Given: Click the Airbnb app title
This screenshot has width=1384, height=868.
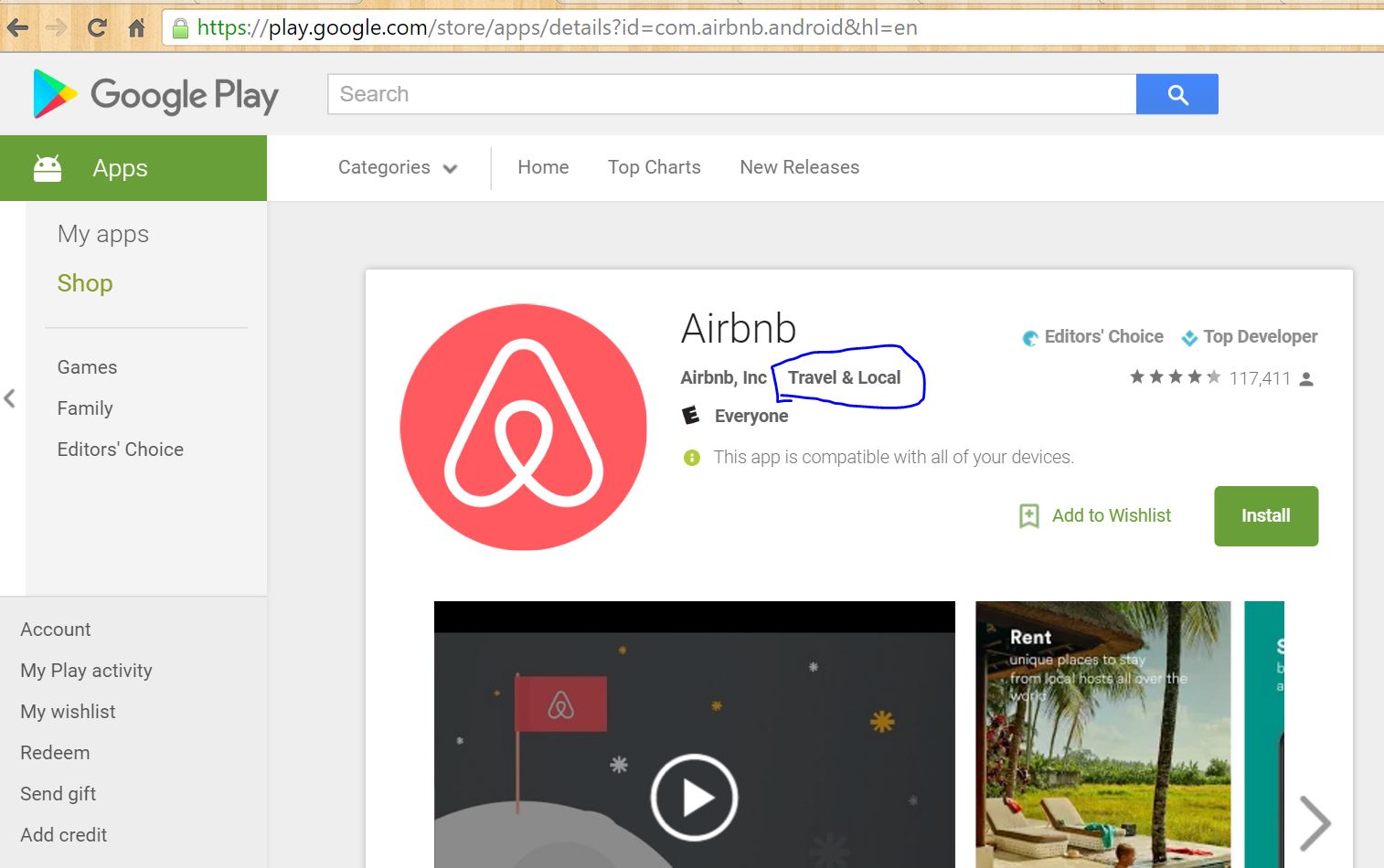Looking at the screenshot, I should coord(739,329).
